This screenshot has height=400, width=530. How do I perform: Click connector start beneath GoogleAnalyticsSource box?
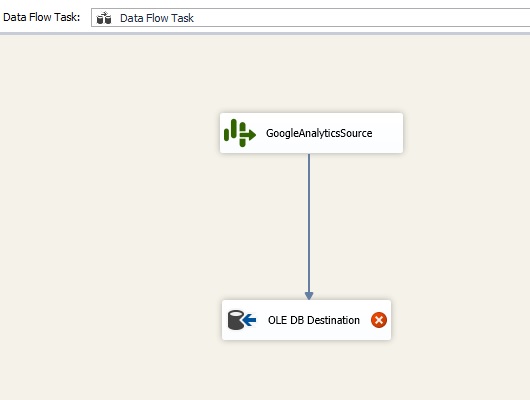(309, 156)
